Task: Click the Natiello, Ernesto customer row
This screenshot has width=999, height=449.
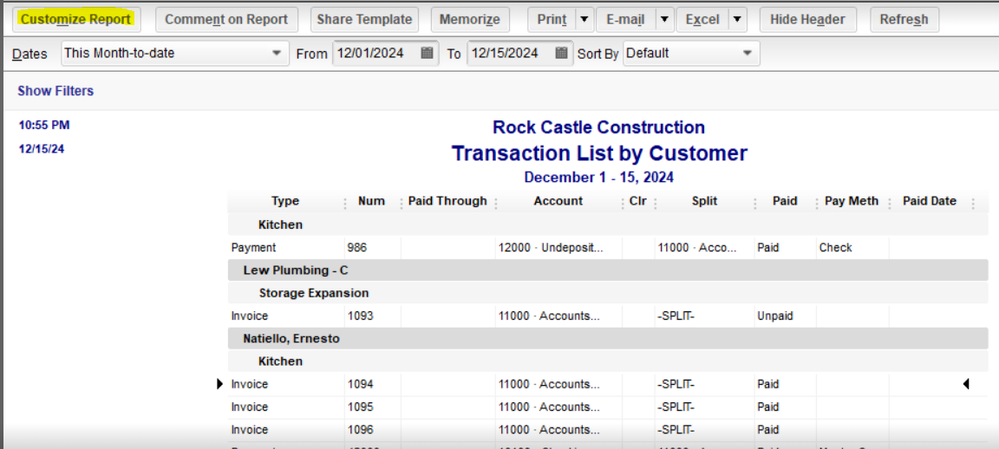Action: 608,339
